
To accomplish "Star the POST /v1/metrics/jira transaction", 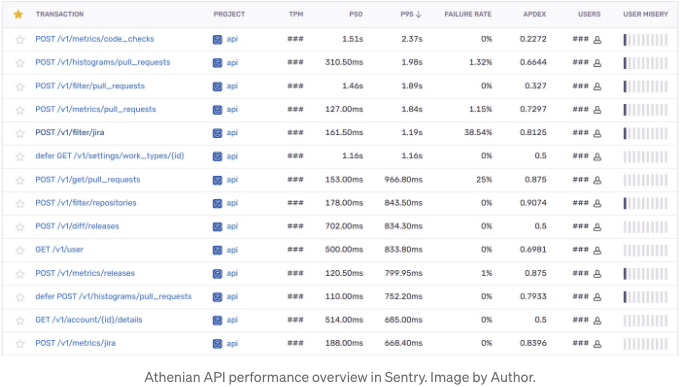I will pyautogui.click(x=20, y=344).
